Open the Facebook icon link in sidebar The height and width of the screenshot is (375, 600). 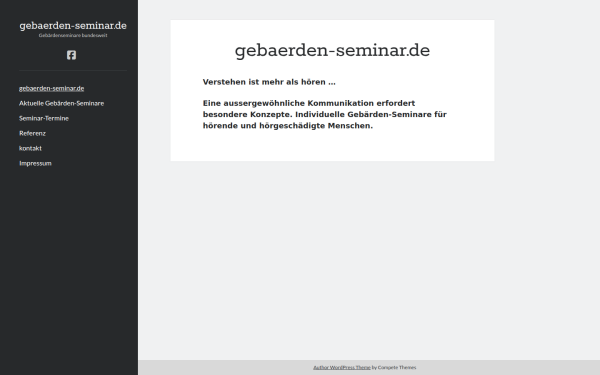point(71,55)
